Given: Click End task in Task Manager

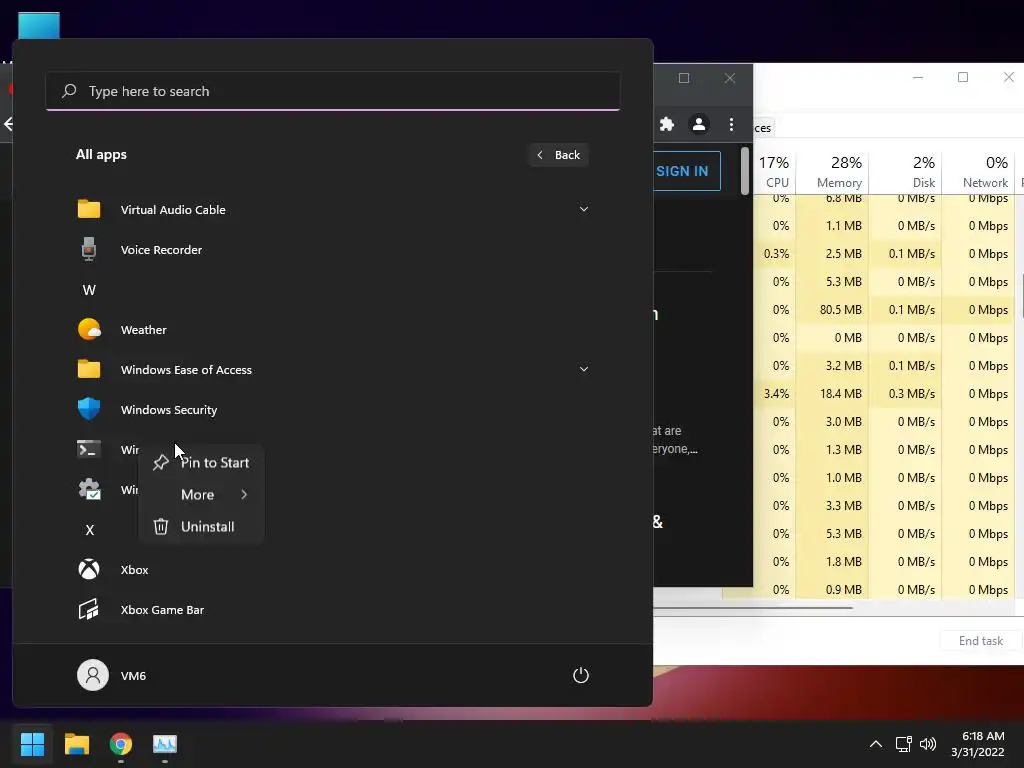Looking at the screenshot, I should pos(980,641).
